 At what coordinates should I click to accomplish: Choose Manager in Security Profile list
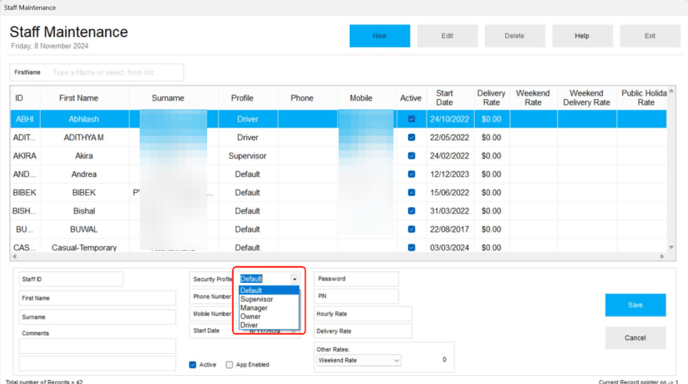click(x=269, y=308)
